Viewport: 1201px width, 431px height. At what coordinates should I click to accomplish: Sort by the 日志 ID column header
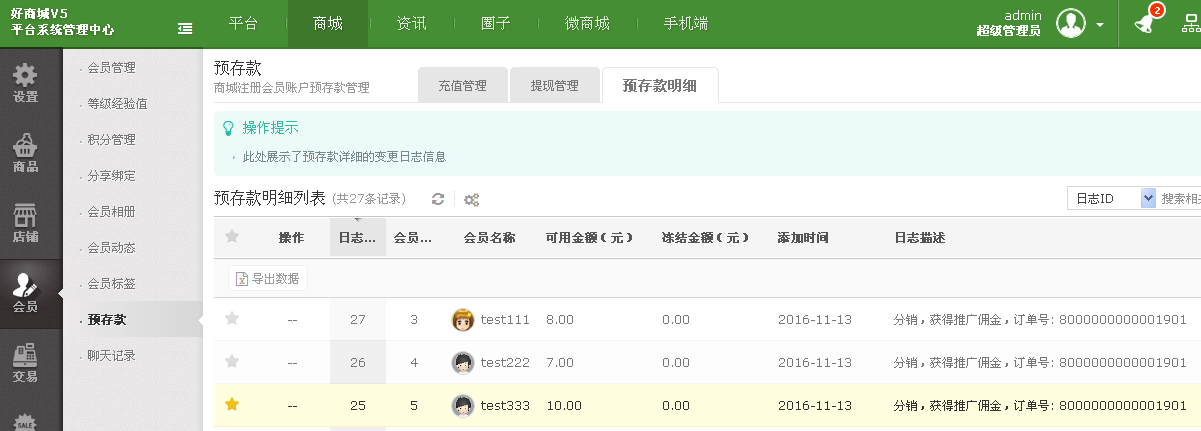coord(357,238)
